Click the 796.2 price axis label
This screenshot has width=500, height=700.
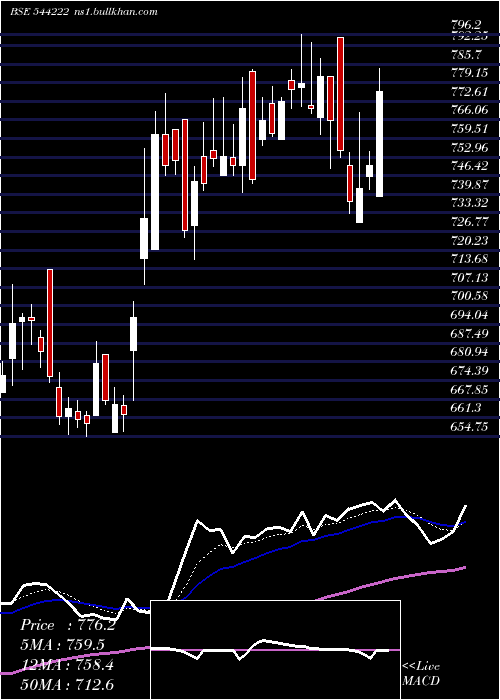[x=467, y=26]
